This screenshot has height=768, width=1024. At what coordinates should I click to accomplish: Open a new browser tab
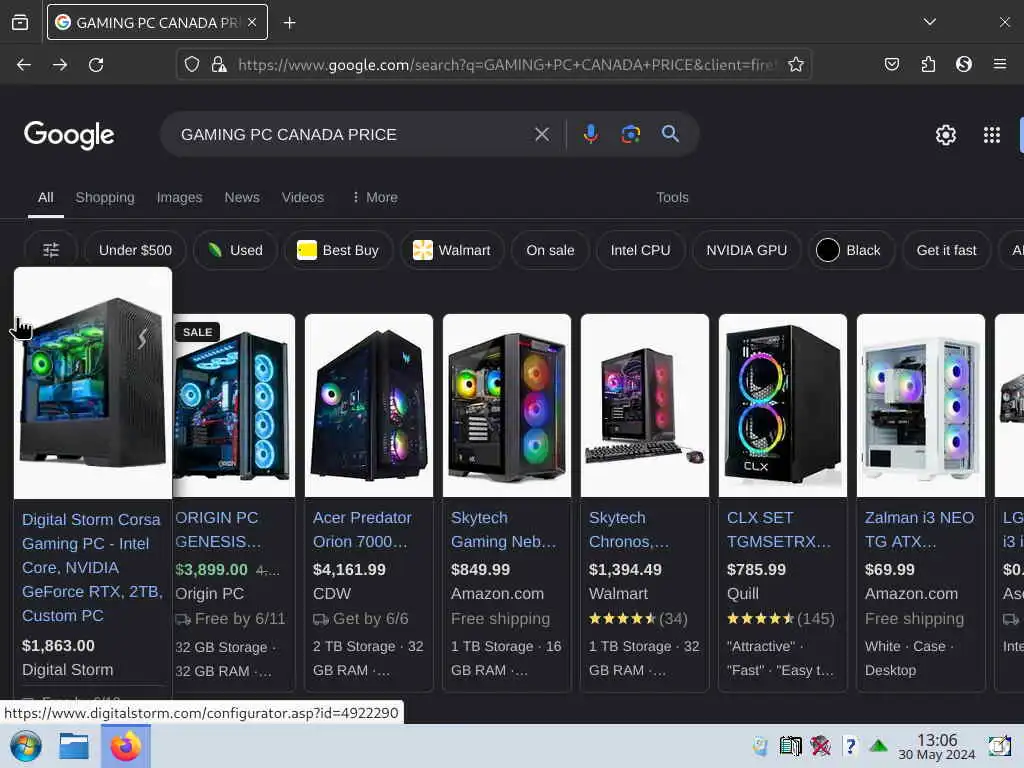click(289, 23)
